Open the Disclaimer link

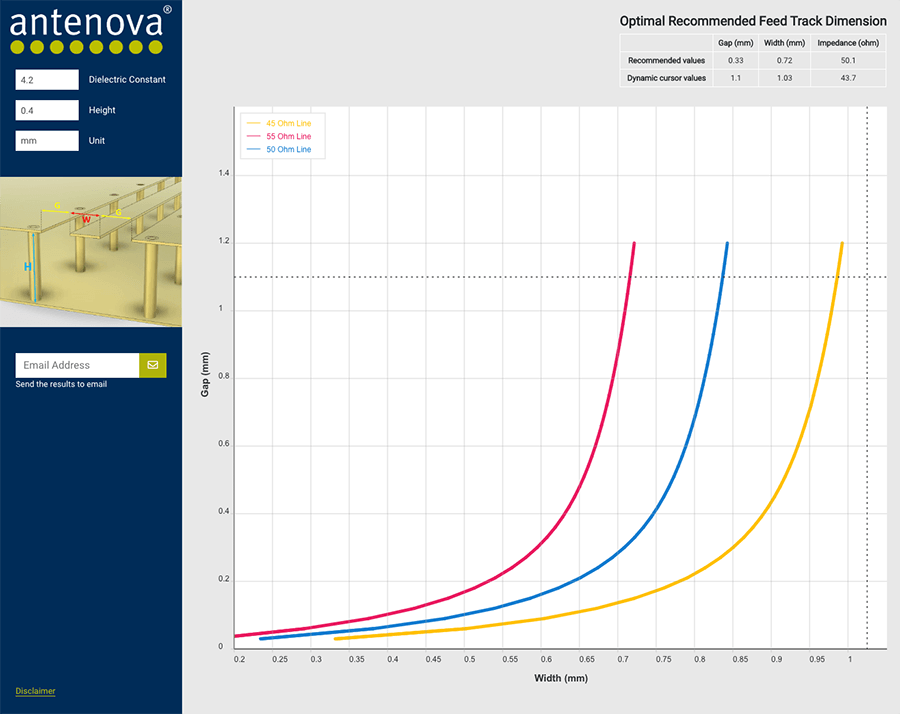35,691
